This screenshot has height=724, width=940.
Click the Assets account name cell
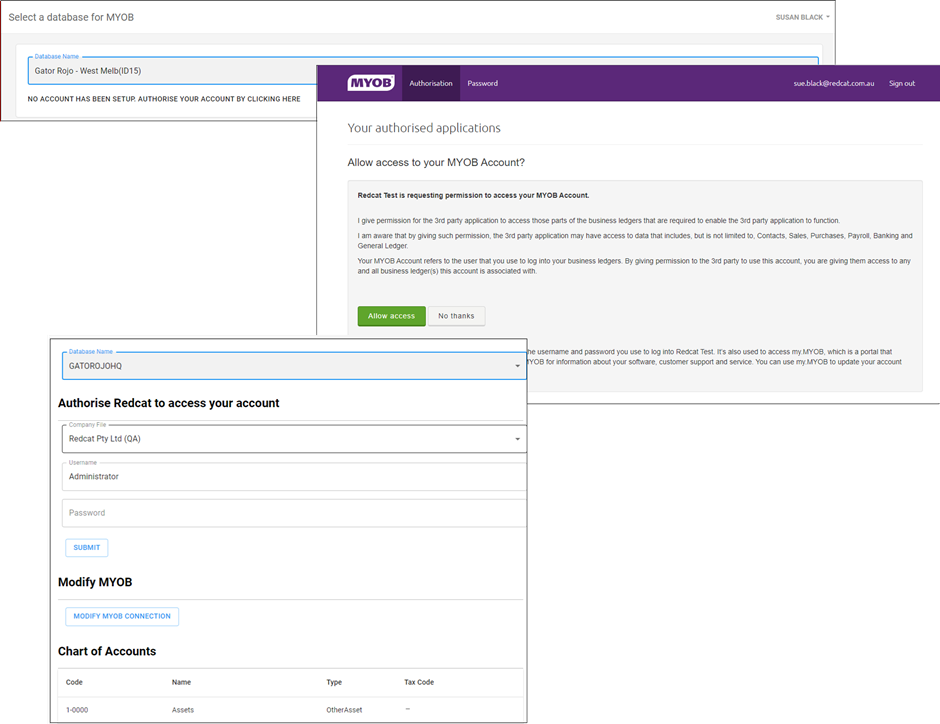click(x=183, y=710)
